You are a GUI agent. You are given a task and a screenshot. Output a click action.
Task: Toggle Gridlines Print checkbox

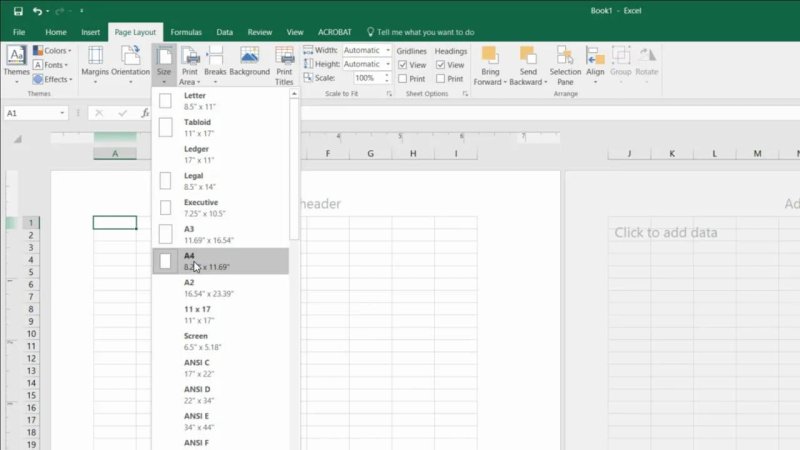pos(403,79)
